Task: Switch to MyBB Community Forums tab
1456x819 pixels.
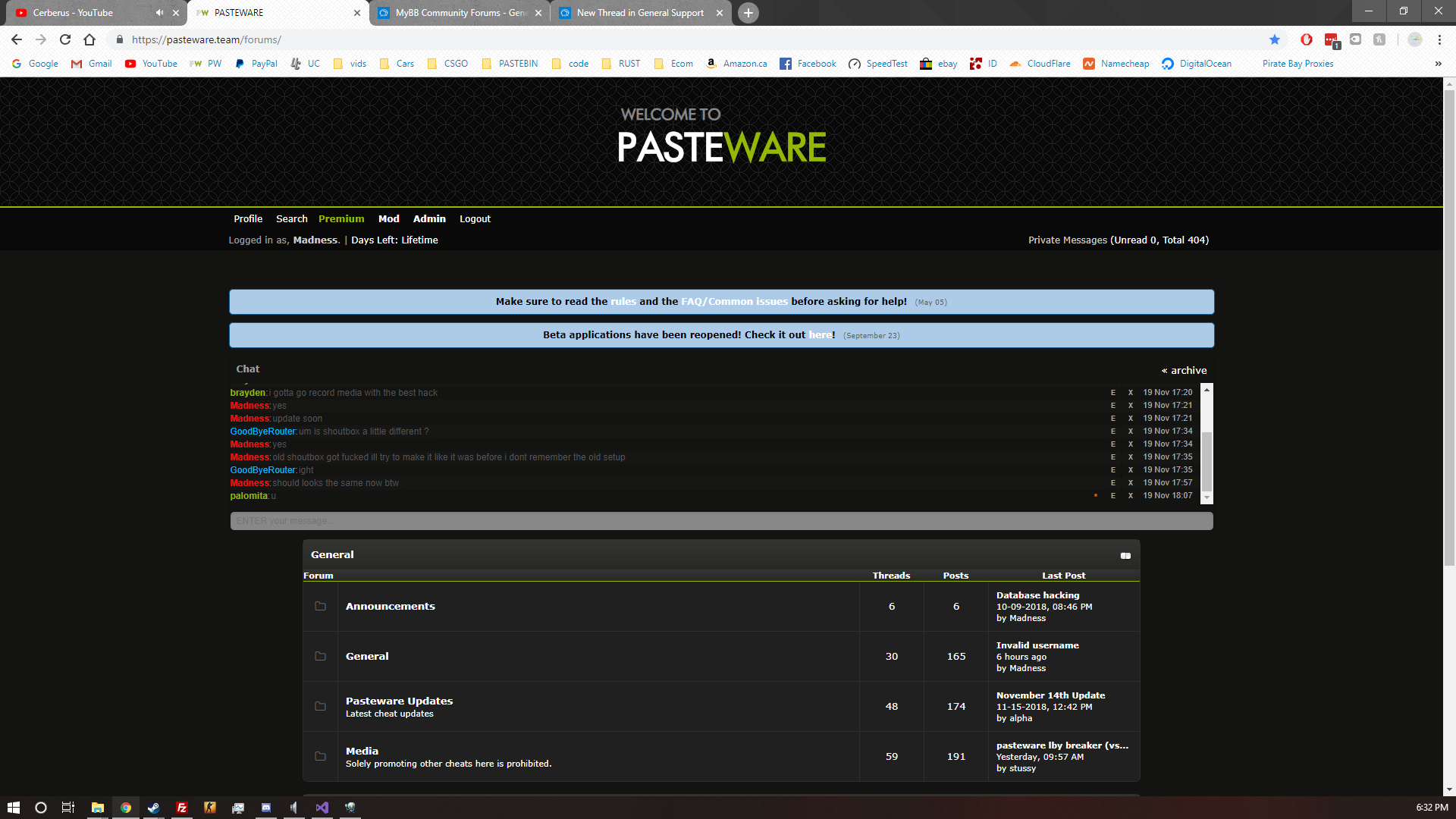Action: click(x=461, y=13)
